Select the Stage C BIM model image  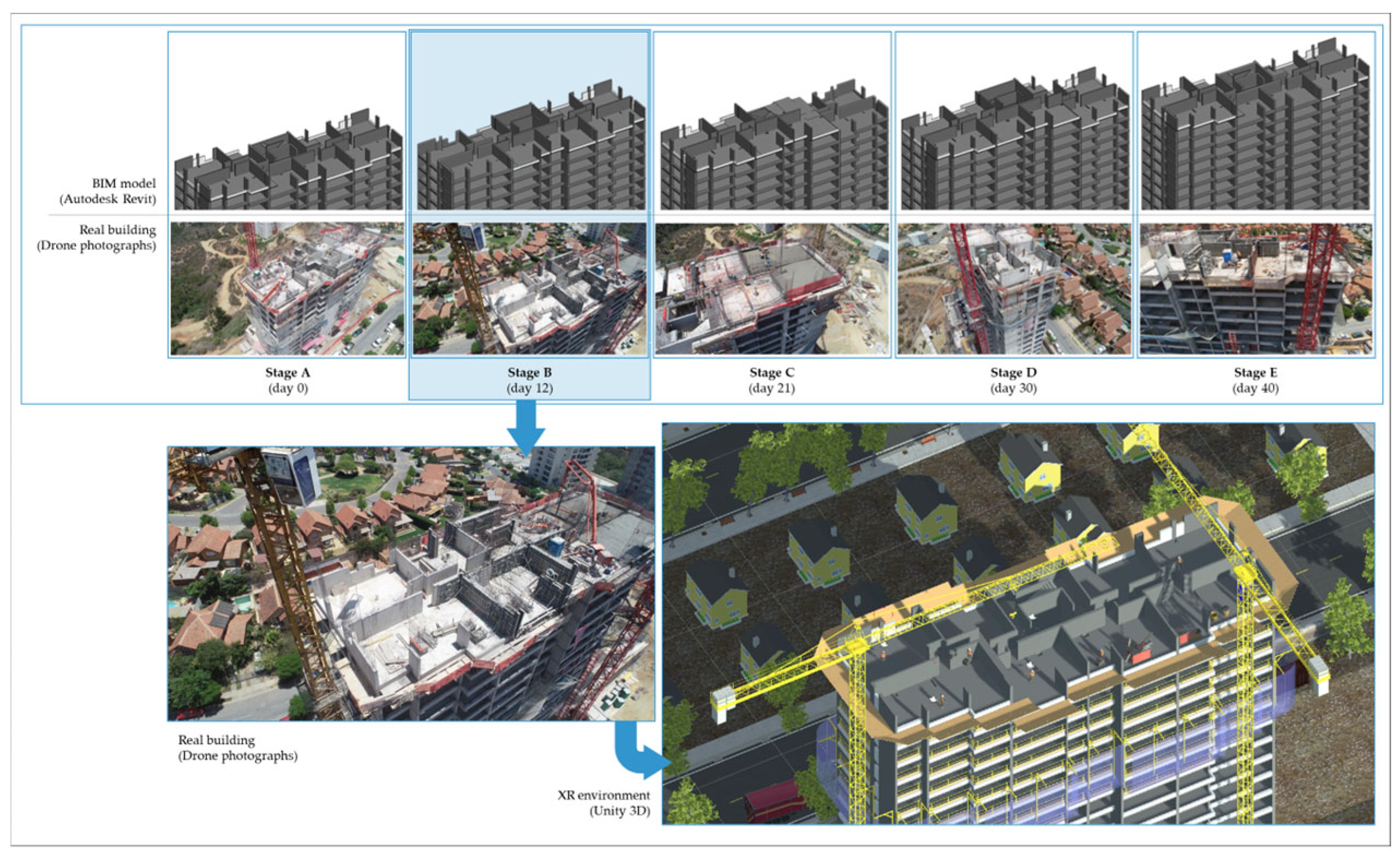[x=773, y=144]
